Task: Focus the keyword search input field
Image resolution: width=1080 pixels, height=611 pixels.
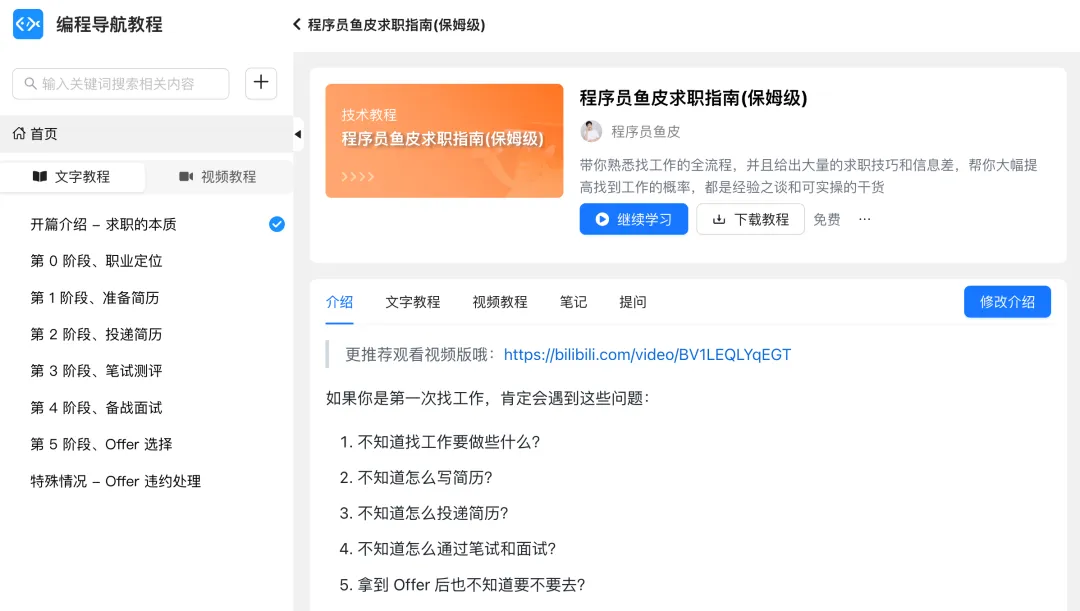Action: coord(121,83)
